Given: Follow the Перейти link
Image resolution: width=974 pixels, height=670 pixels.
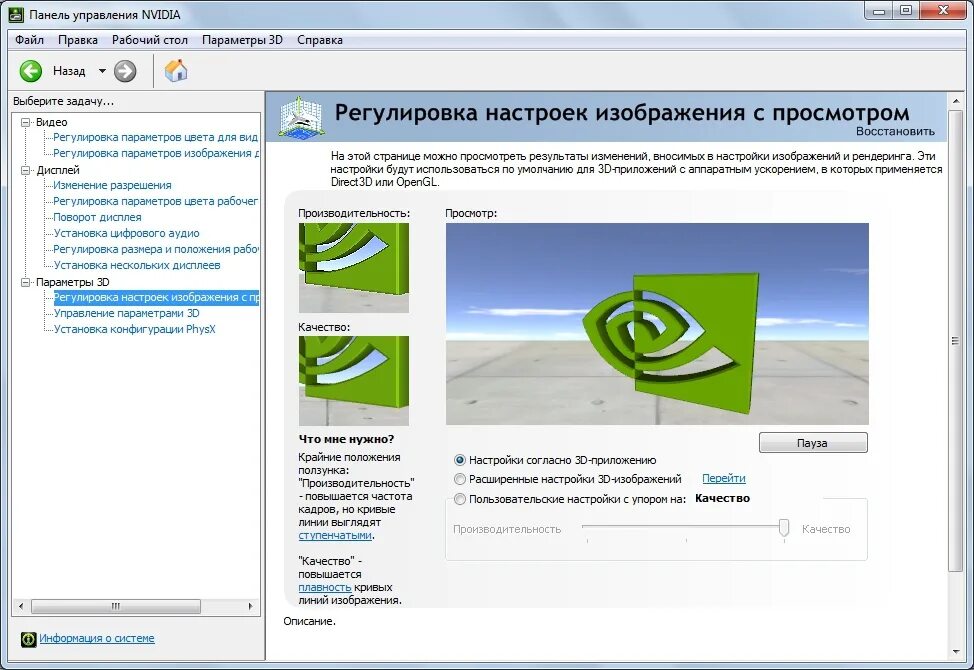Looking at the screenshot, I should pyautogui.click(x=724, y=478).
